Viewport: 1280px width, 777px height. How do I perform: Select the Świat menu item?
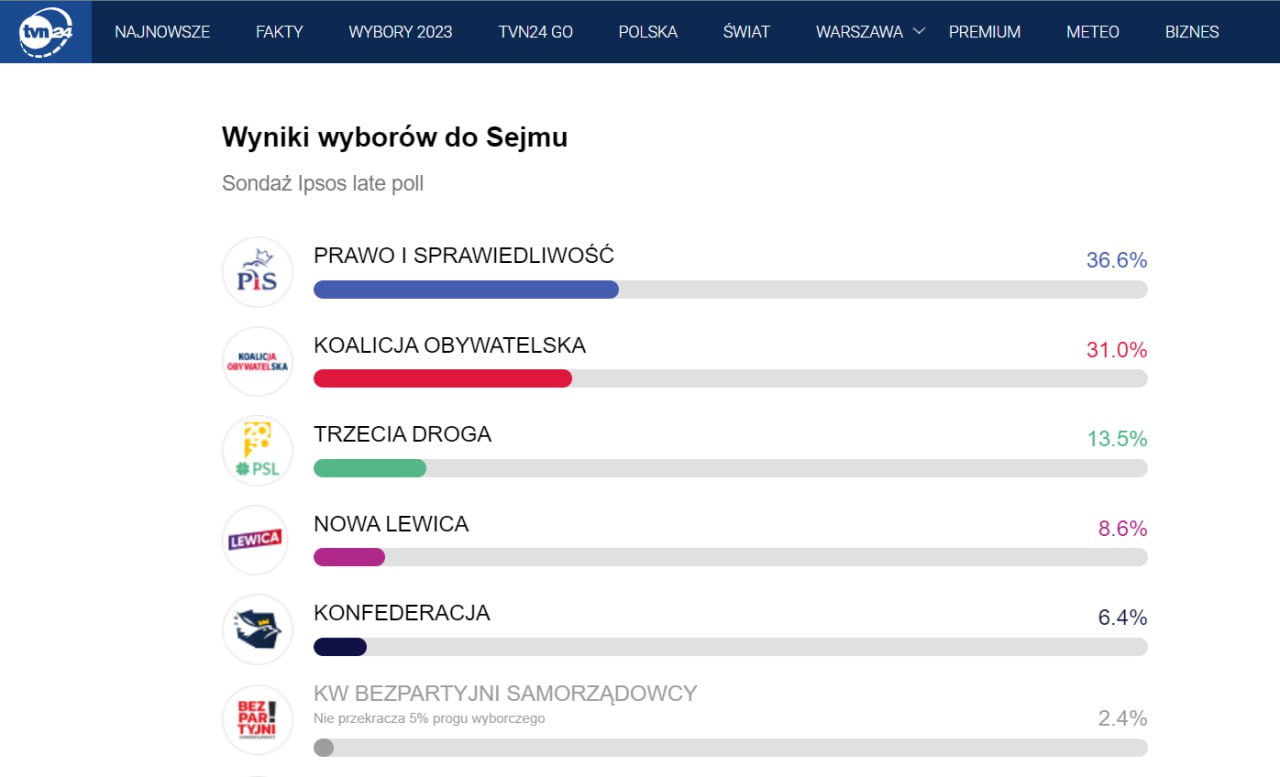coord(746,32)
